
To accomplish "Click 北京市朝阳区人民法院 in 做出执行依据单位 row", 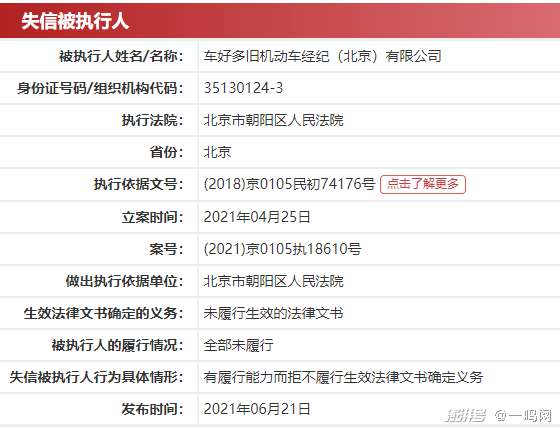I will click(274, 281).
